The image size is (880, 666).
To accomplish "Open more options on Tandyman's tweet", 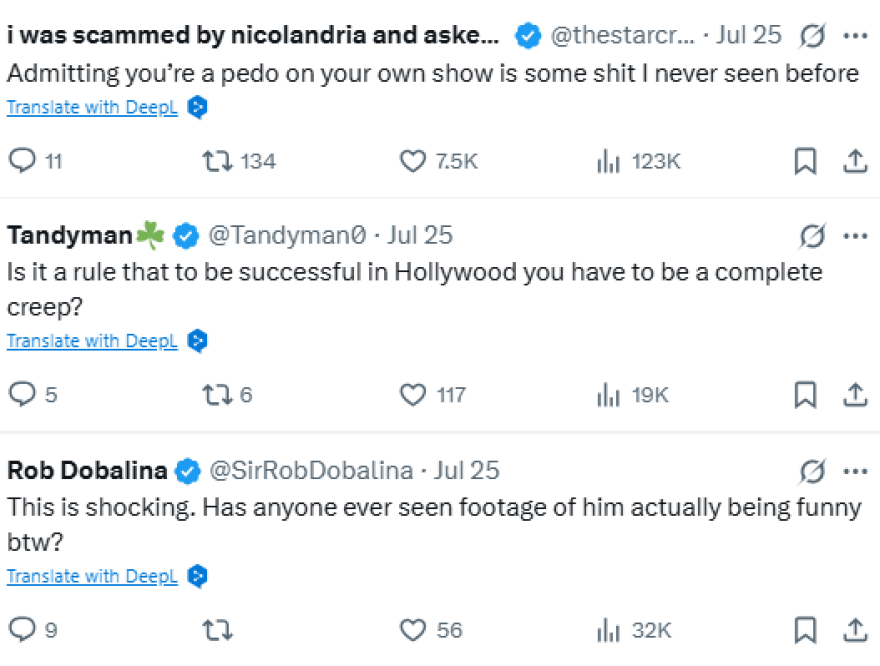I will pyautogui.click(x=855, y=236).
